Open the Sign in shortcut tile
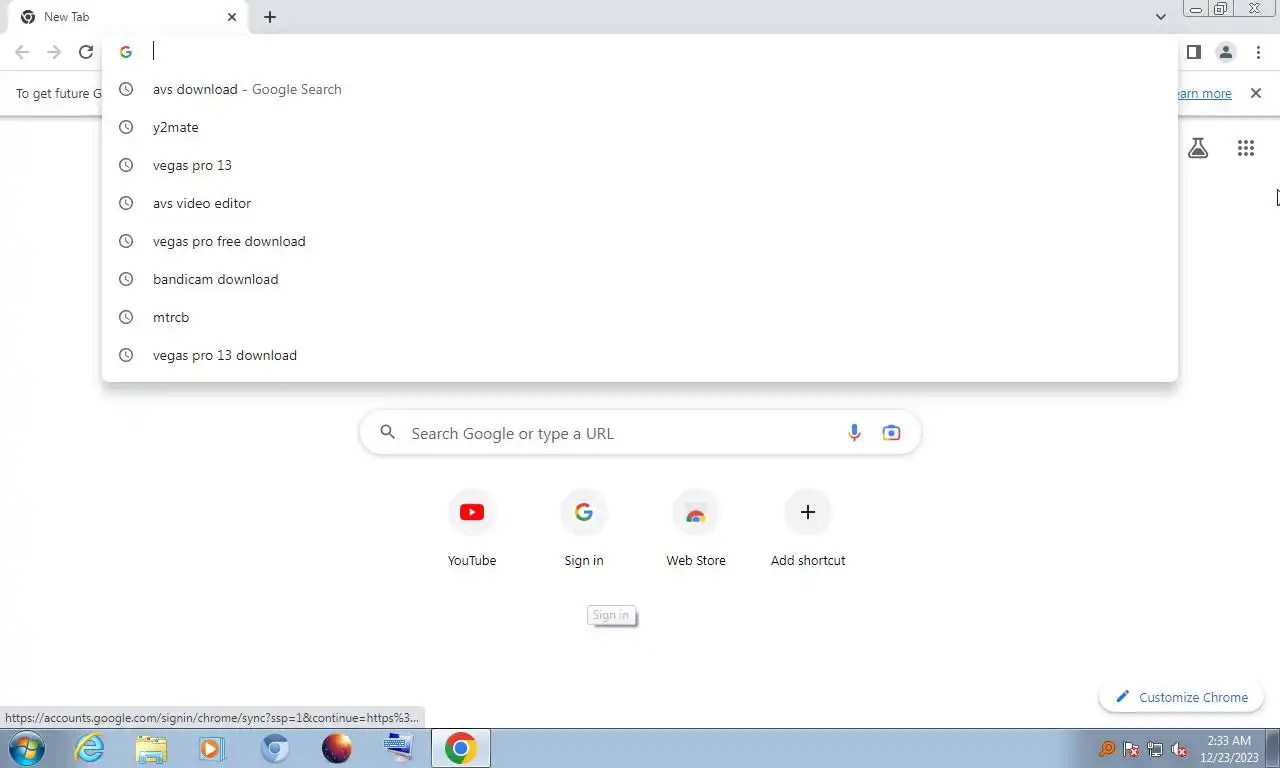Image resolution: width=1280 pixels, height=768 pixels. [x=584, y=529]
